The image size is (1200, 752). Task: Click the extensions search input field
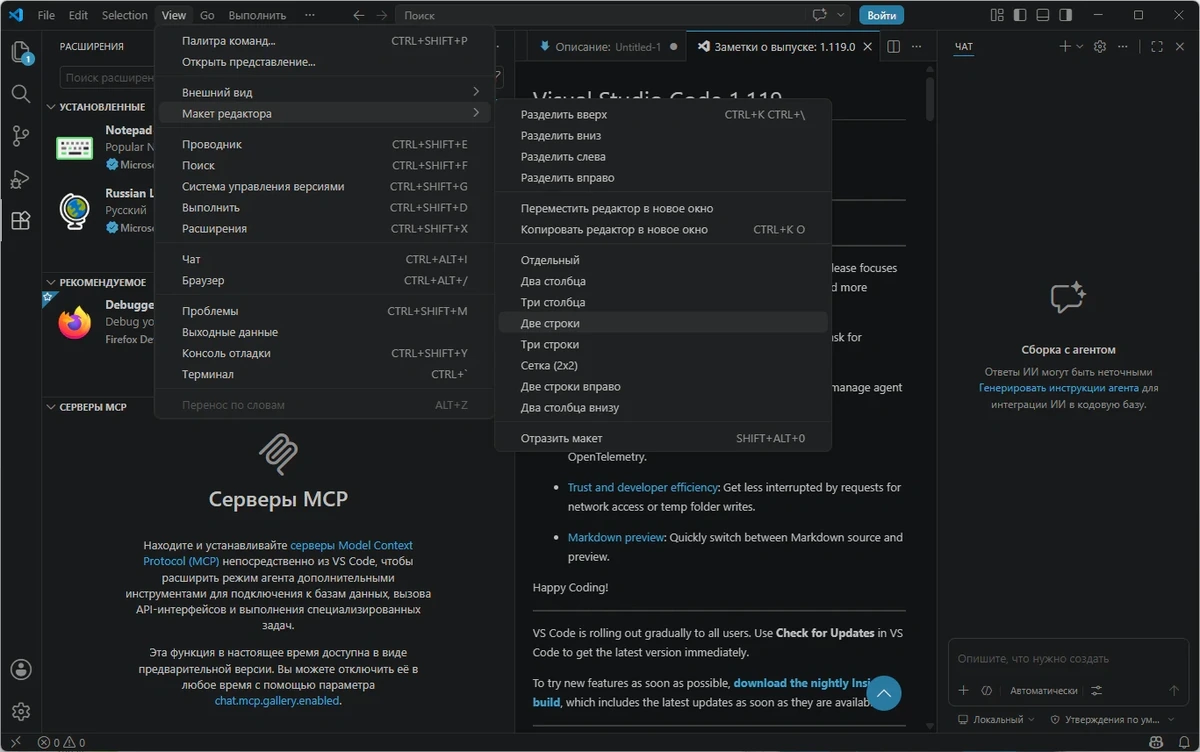pos(105,77)
